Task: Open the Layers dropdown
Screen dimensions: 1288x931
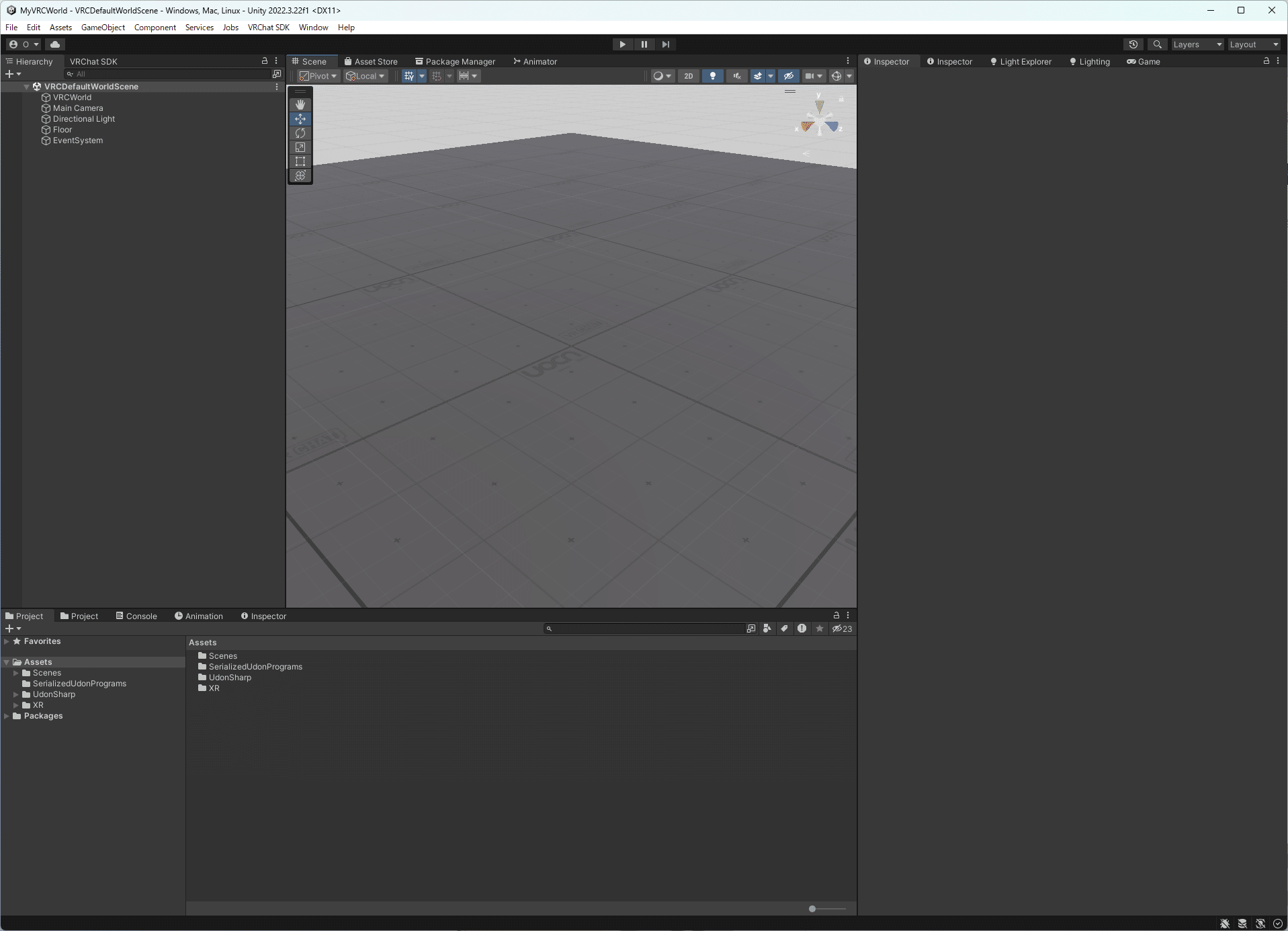Action: tap(1197, 44)
